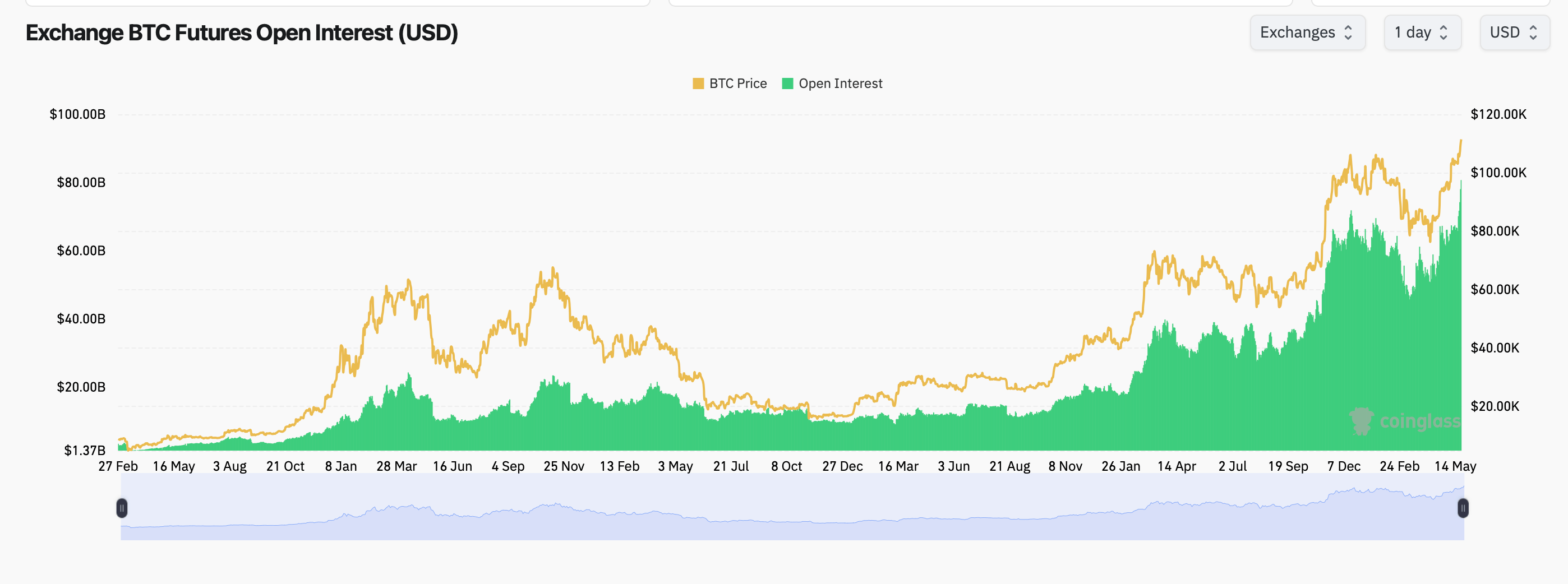The image size is (1568, 584).
Task: Click the $60.00K right axis label
Action: coord(1495,290)
